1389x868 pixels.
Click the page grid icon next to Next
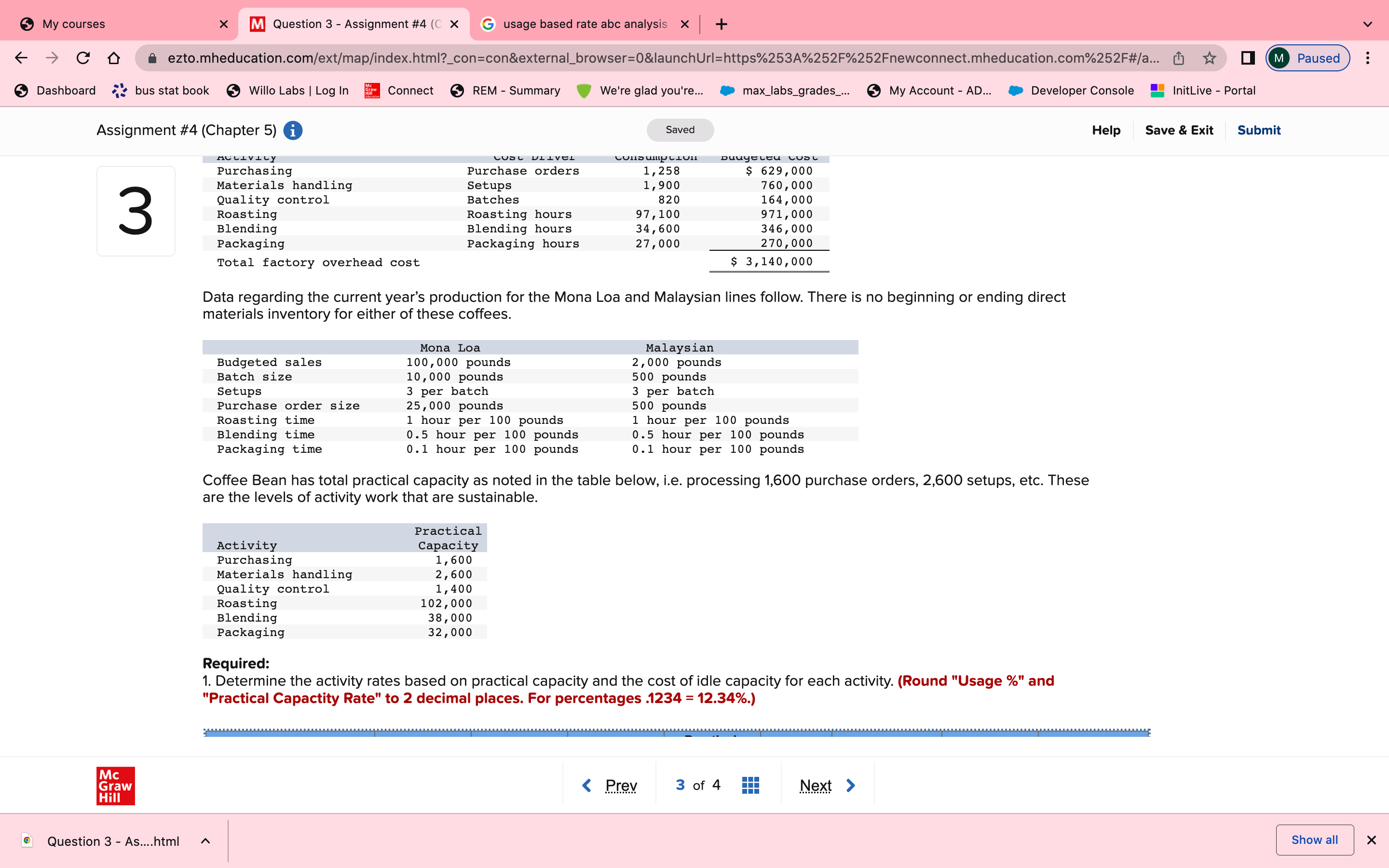point(750,785)
